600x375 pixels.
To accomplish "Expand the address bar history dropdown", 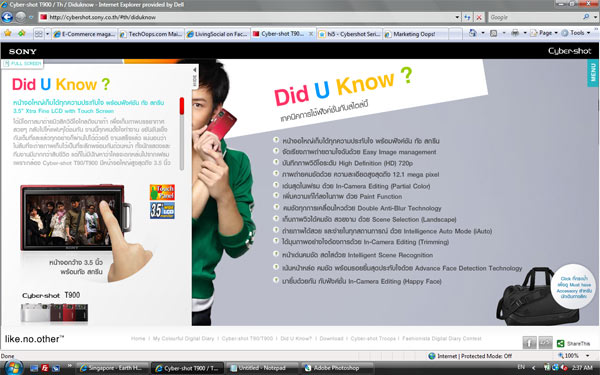I will point(457,17).
